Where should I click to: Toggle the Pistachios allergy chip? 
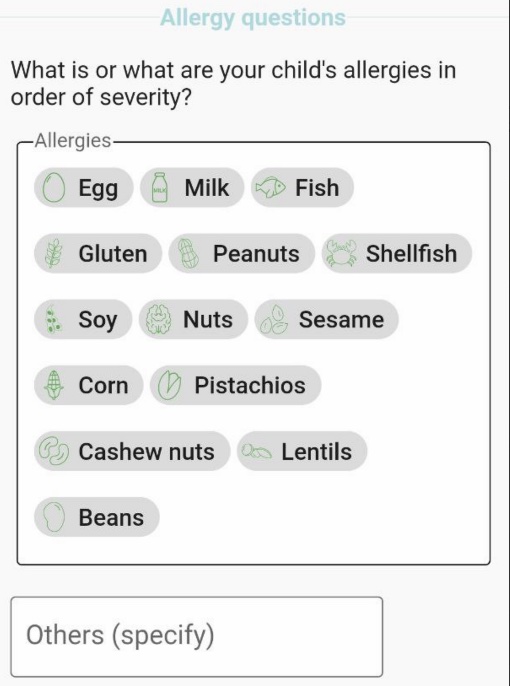(235, 385)
